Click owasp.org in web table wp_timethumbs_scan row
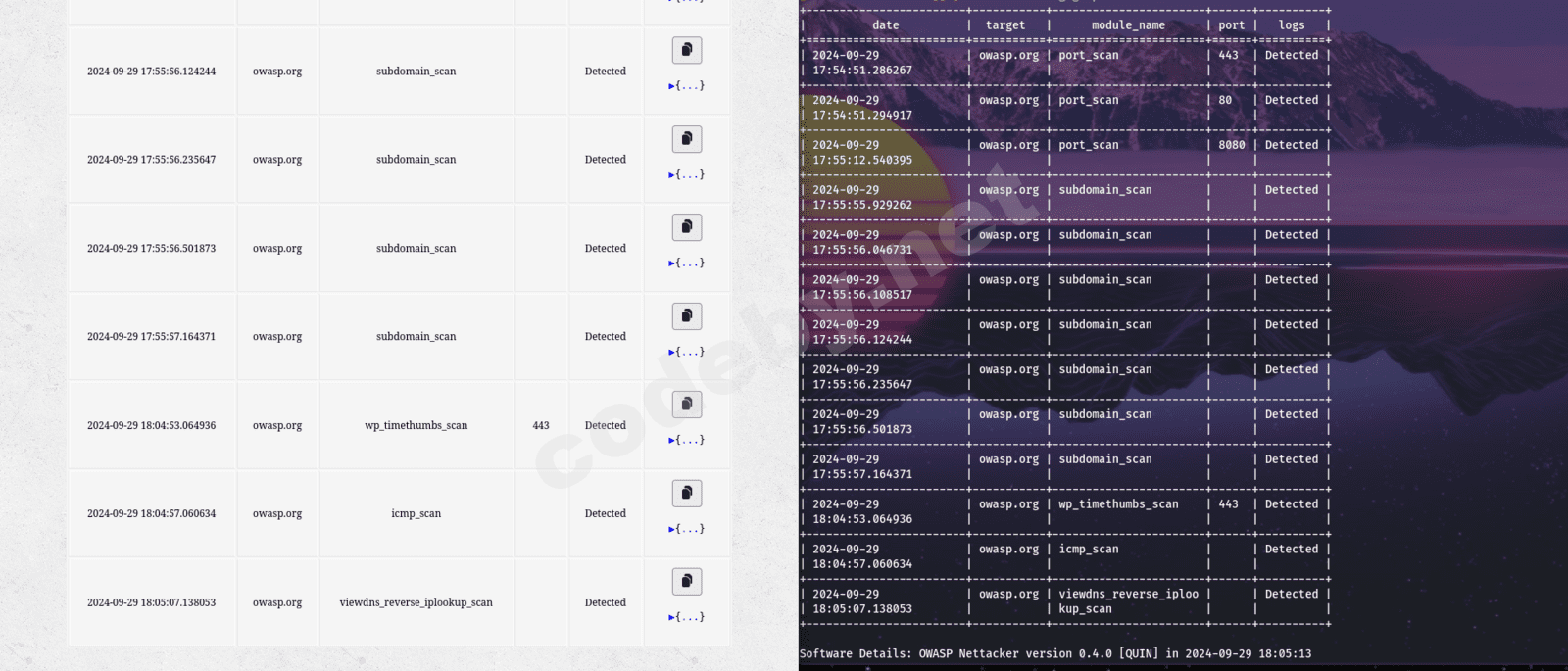This screenshot has width=1568, height=671. (x=277, y=426)
